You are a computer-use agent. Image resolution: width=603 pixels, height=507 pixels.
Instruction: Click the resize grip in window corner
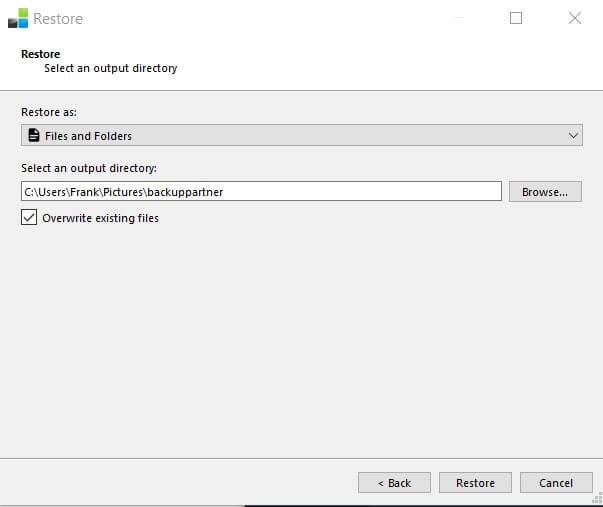597,497
